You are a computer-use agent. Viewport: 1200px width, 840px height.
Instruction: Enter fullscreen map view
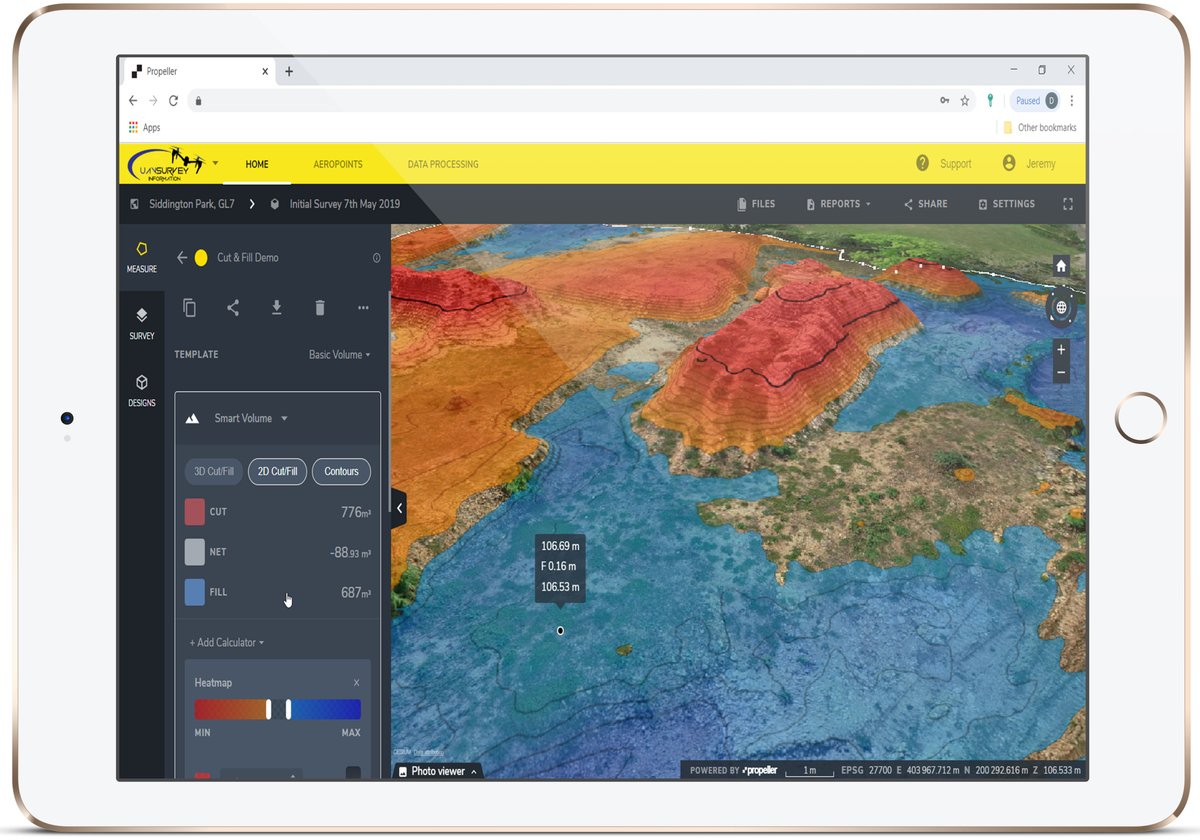click(1068, 204)
